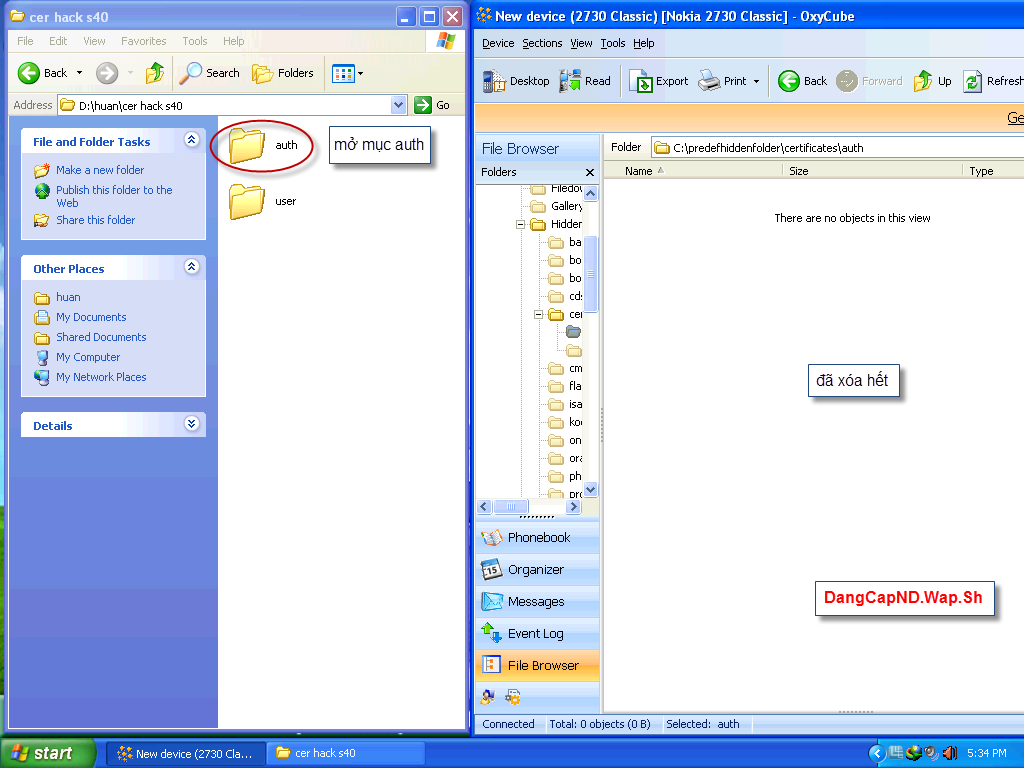Open the Explorer address bar dropdown
Image resolution: width=1024 pixels, height=768 pixels.
point(398,104)
